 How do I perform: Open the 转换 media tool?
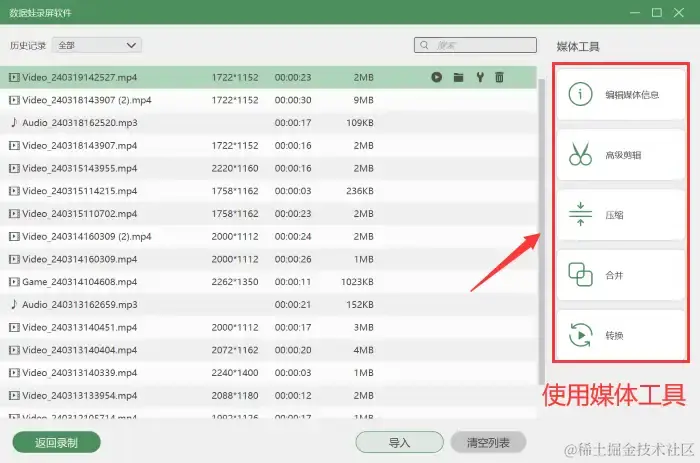click(x=621, y=335)
